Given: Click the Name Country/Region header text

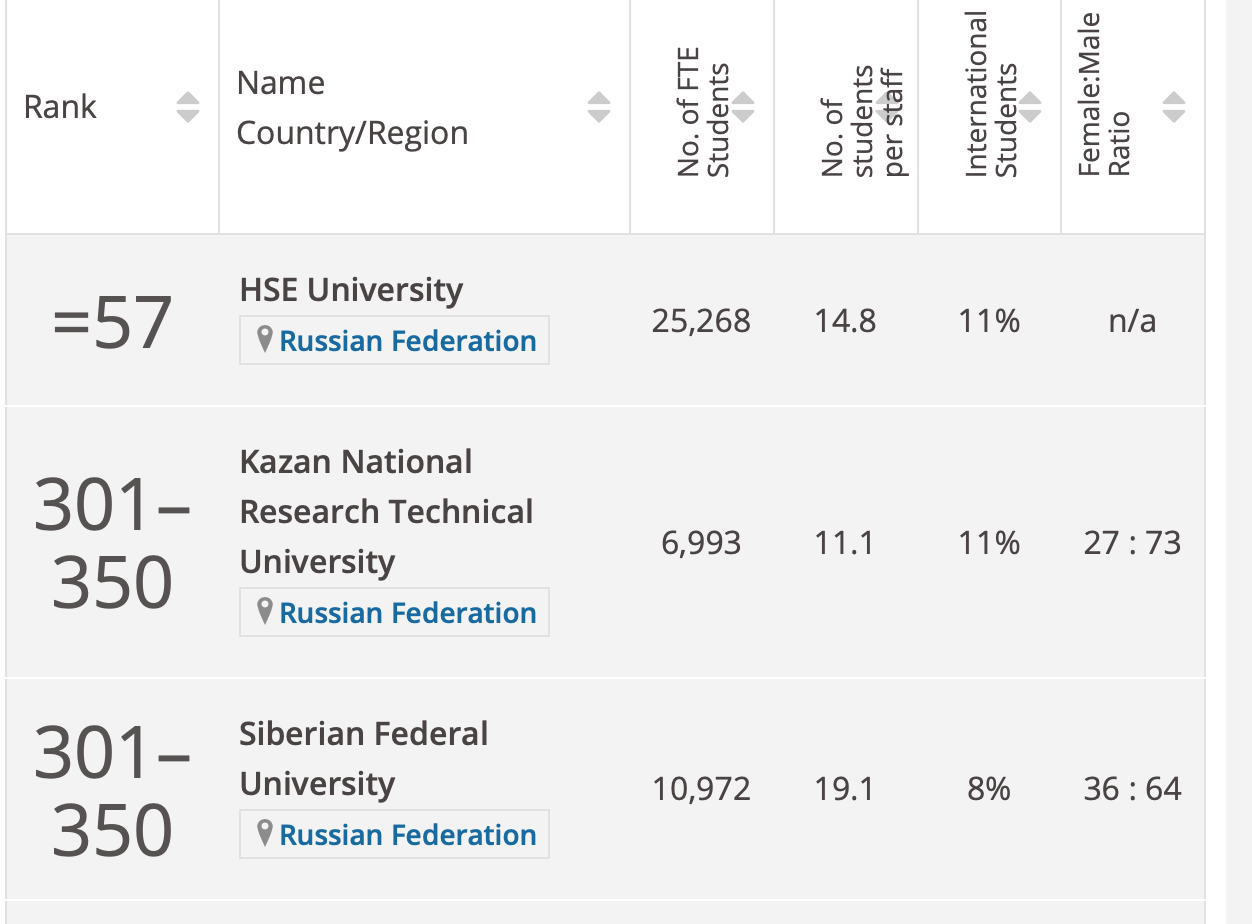Looking at the screenshot, I should point(352,107).
